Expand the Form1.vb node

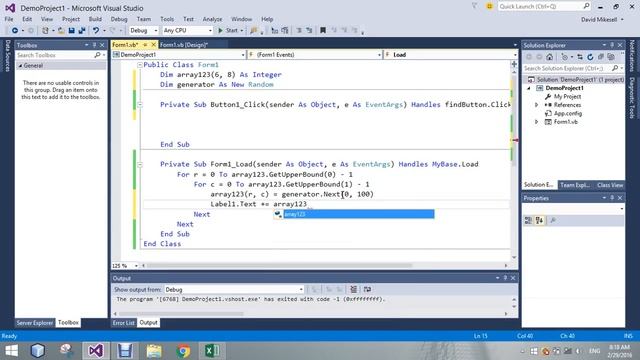coord(536,122)
